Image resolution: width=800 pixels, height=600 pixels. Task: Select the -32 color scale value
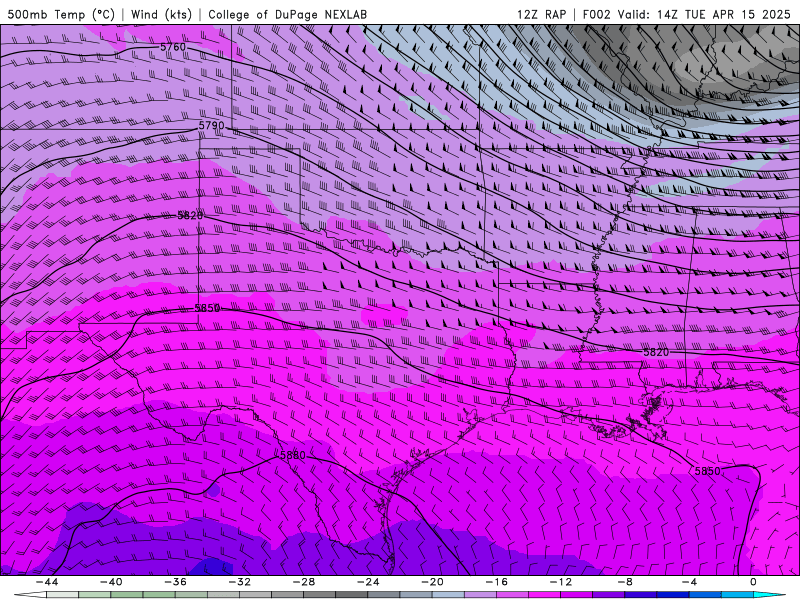tap(240, 582)
